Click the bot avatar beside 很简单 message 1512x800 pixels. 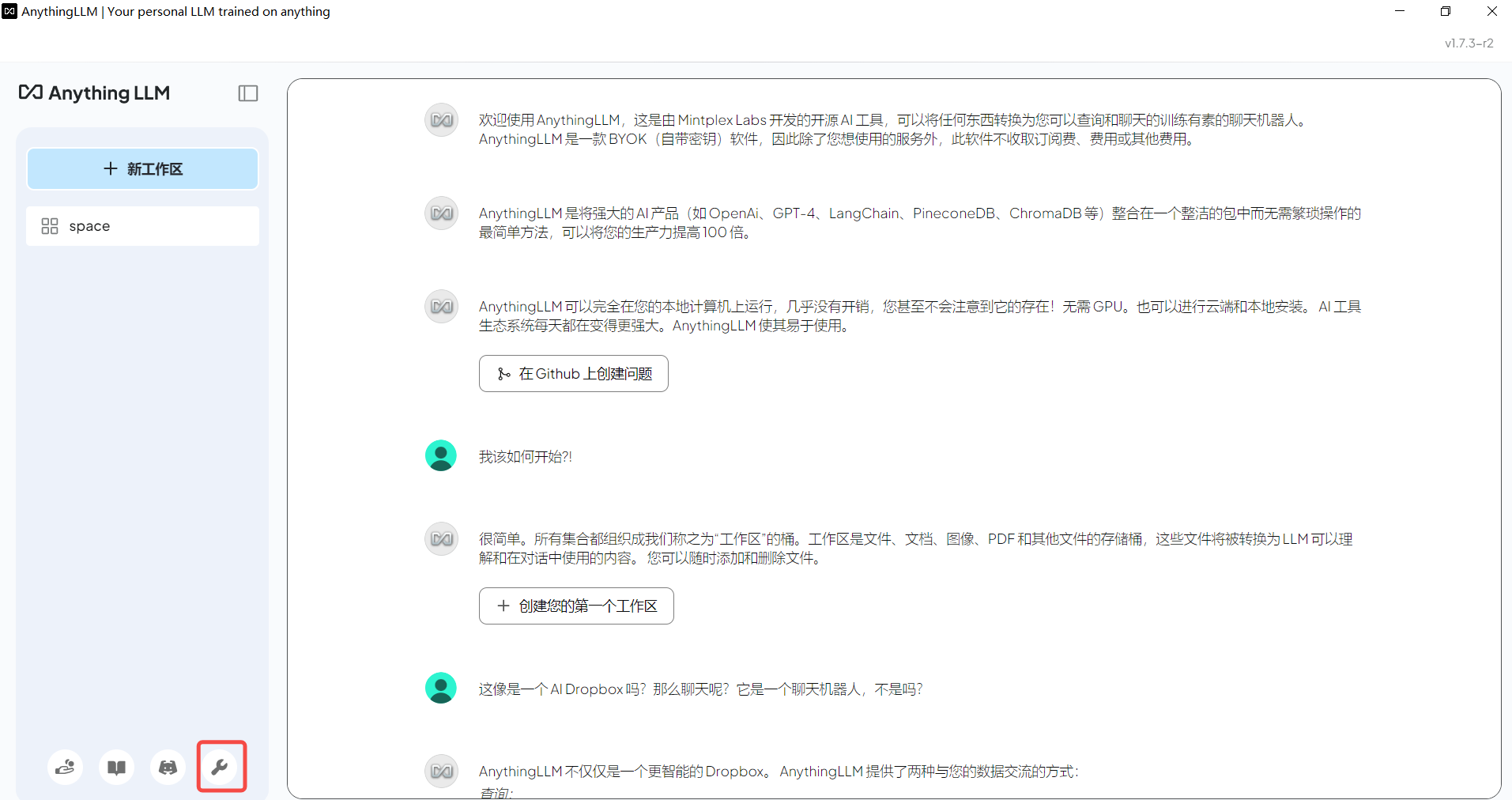[442, 540]
